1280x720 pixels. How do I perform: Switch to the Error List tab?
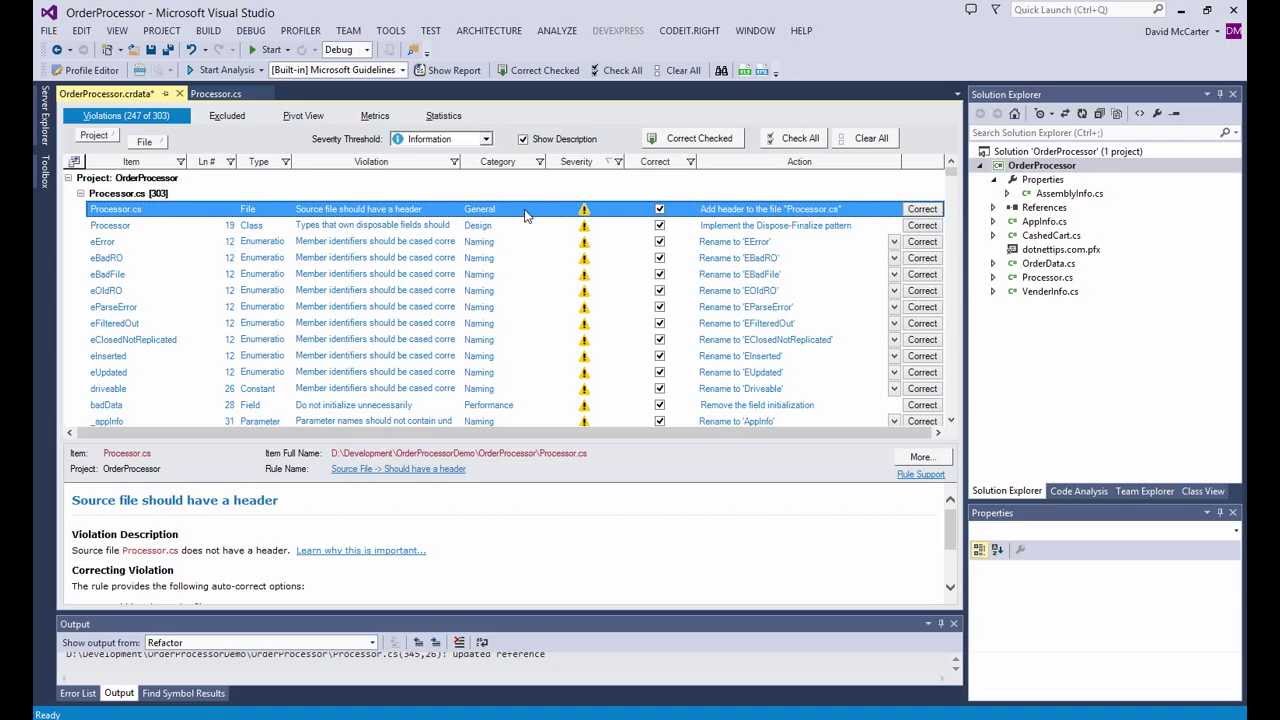click(x=78, y=693)
